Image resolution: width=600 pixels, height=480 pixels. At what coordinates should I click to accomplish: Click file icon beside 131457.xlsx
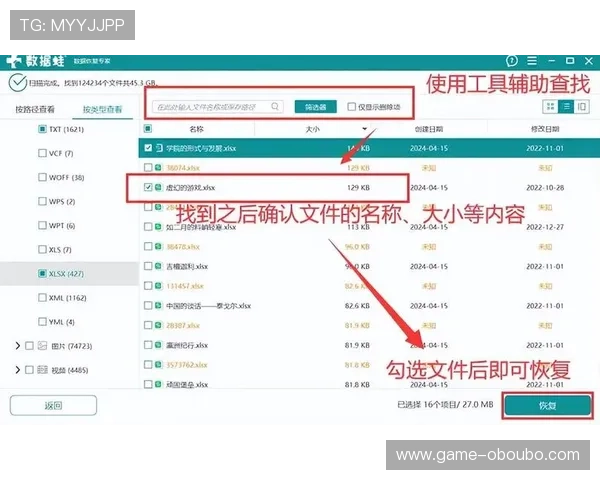click(x=158, y=286)
